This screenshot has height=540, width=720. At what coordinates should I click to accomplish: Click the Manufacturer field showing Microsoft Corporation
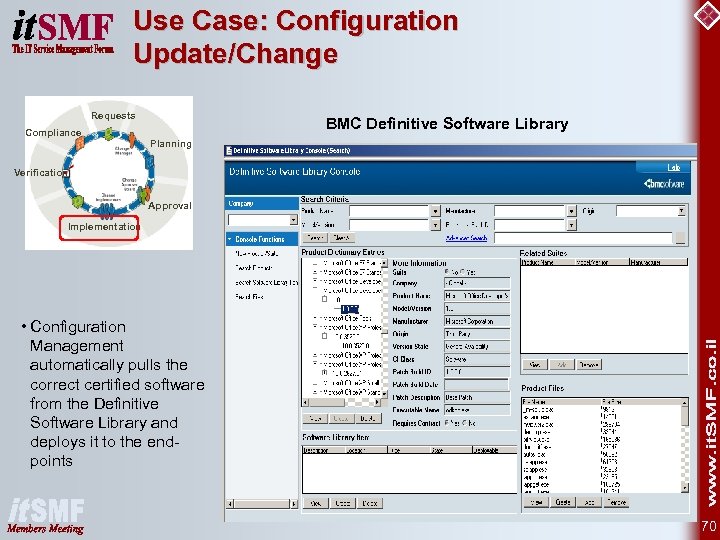click(x=477, y=321)
